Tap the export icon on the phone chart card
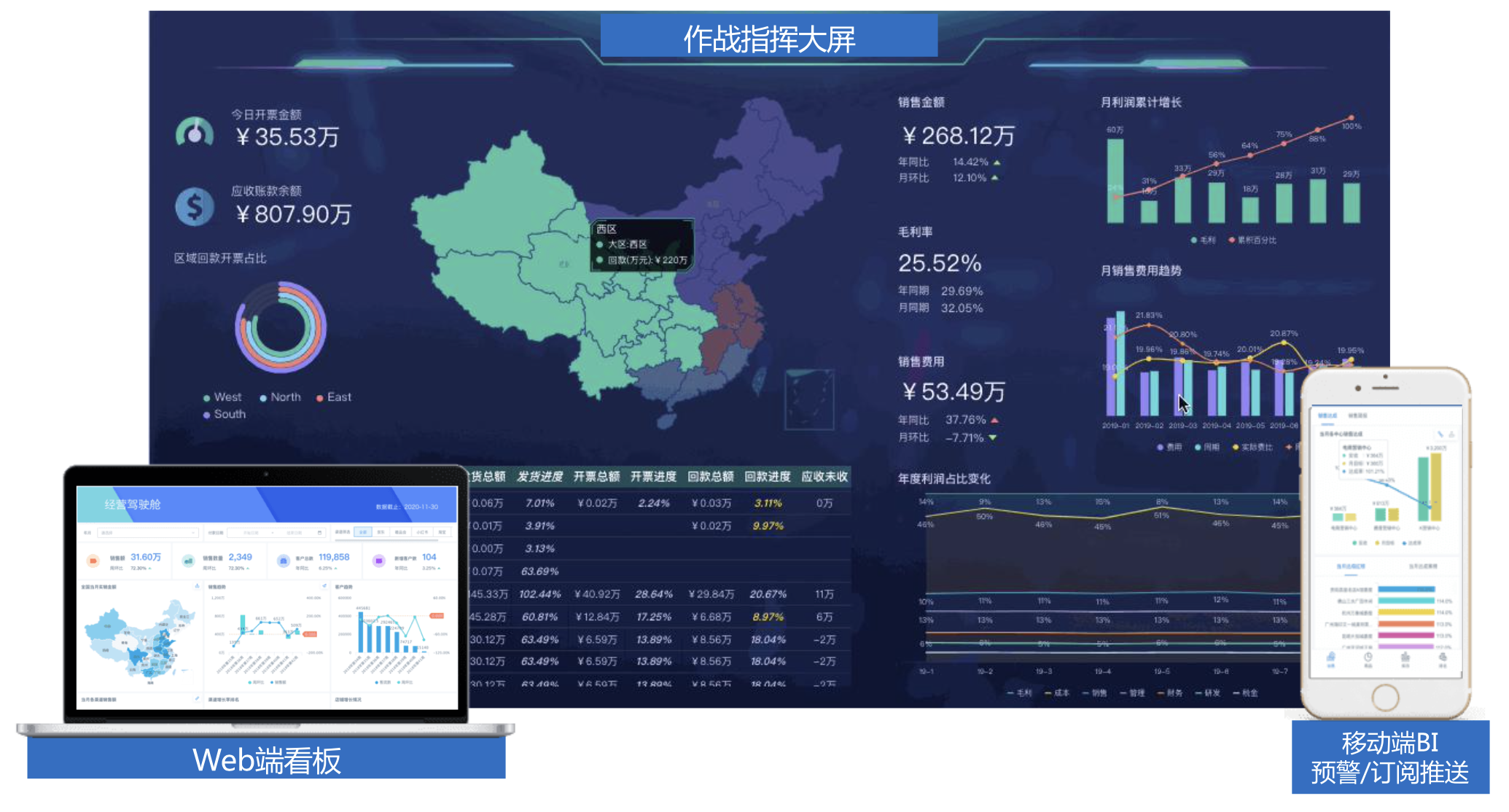 click(x=1451, y=434)
